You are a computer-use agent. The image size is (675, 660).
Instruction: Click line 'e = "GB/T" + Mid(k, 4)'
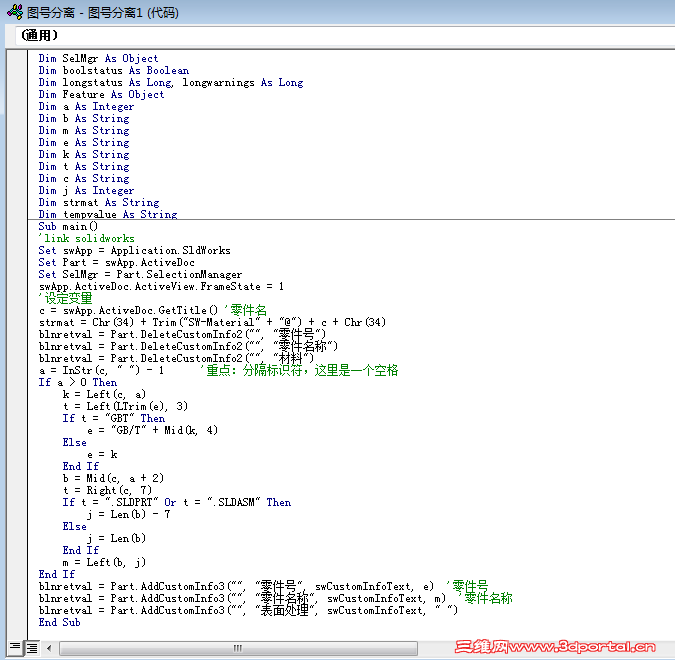[152, 431]
